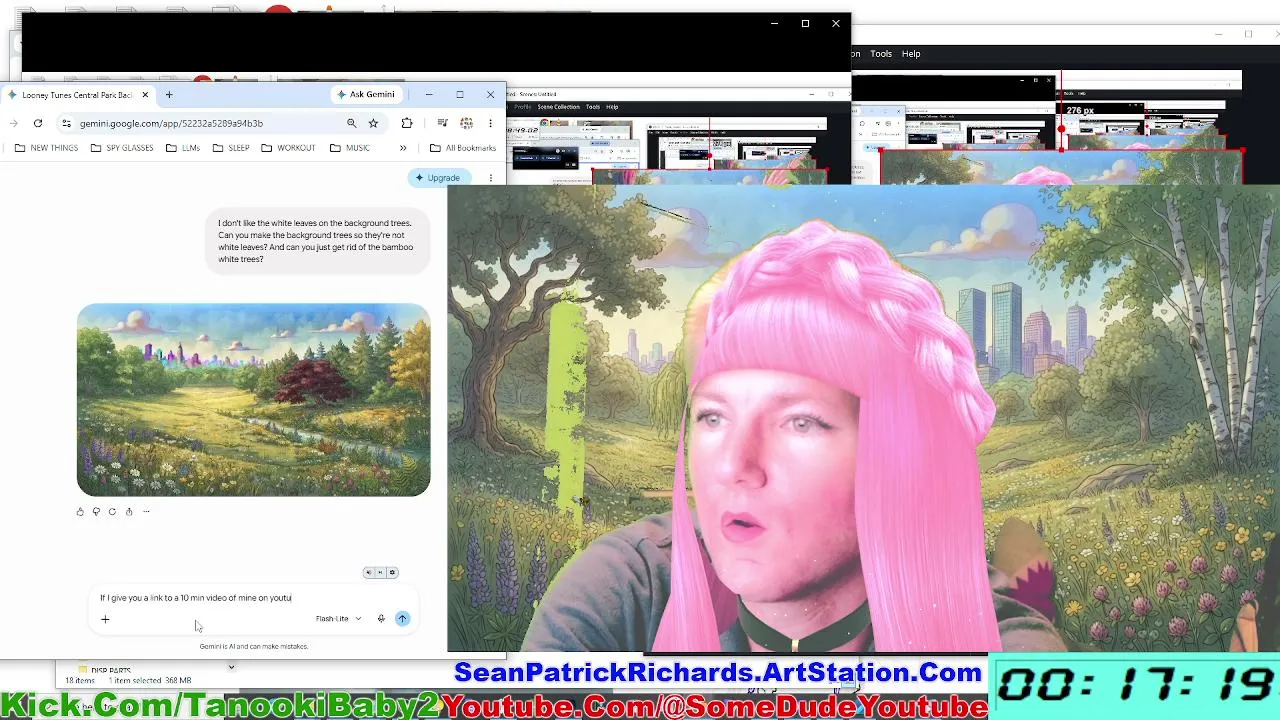The height and width of the screenshot is (720, 1280).
Task: Expand the chevron in File Explorer behind browser
Action: [x=231, y=667]
